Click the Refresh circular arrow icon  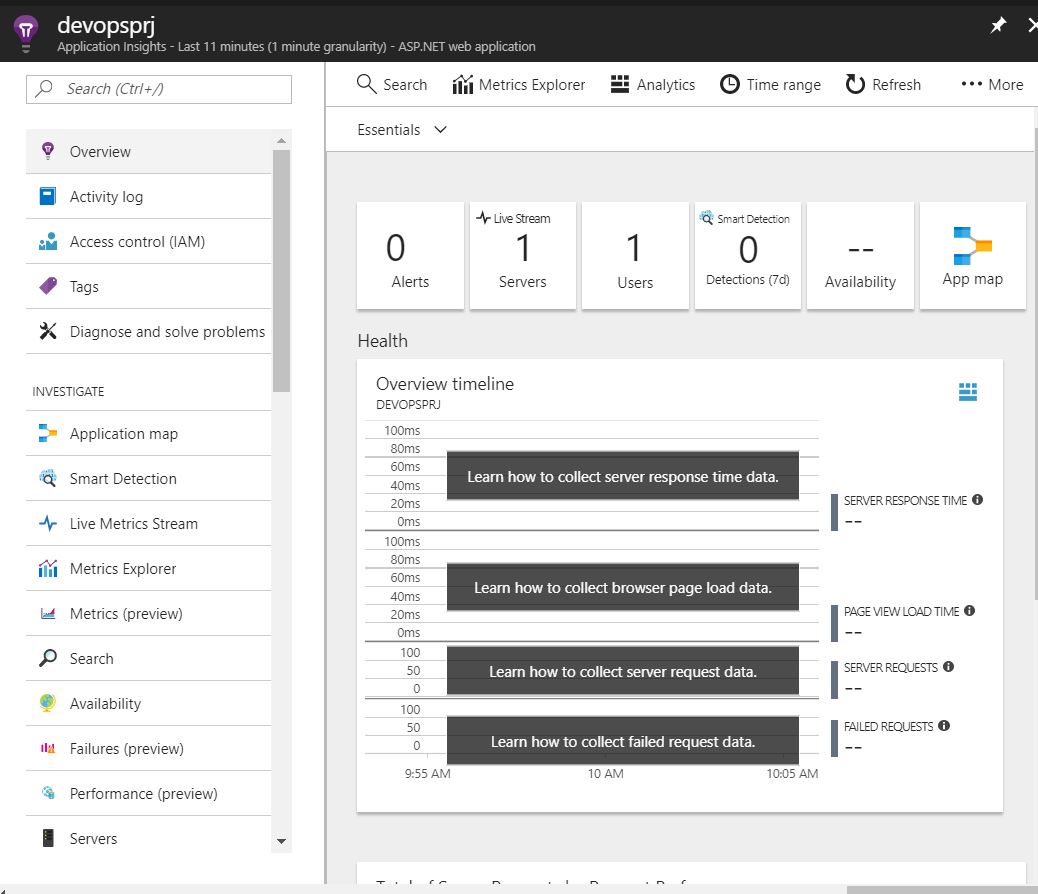click(x=855, y=84)
